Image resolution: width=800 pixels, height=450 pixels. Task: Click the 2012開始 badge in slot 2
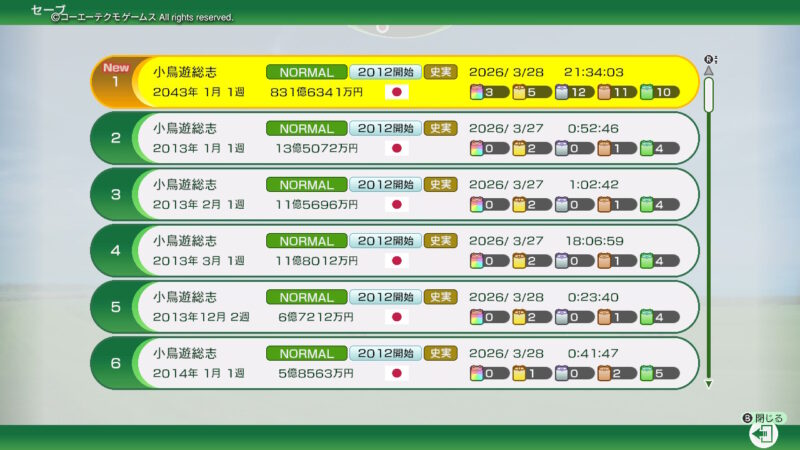coord(385,128)
